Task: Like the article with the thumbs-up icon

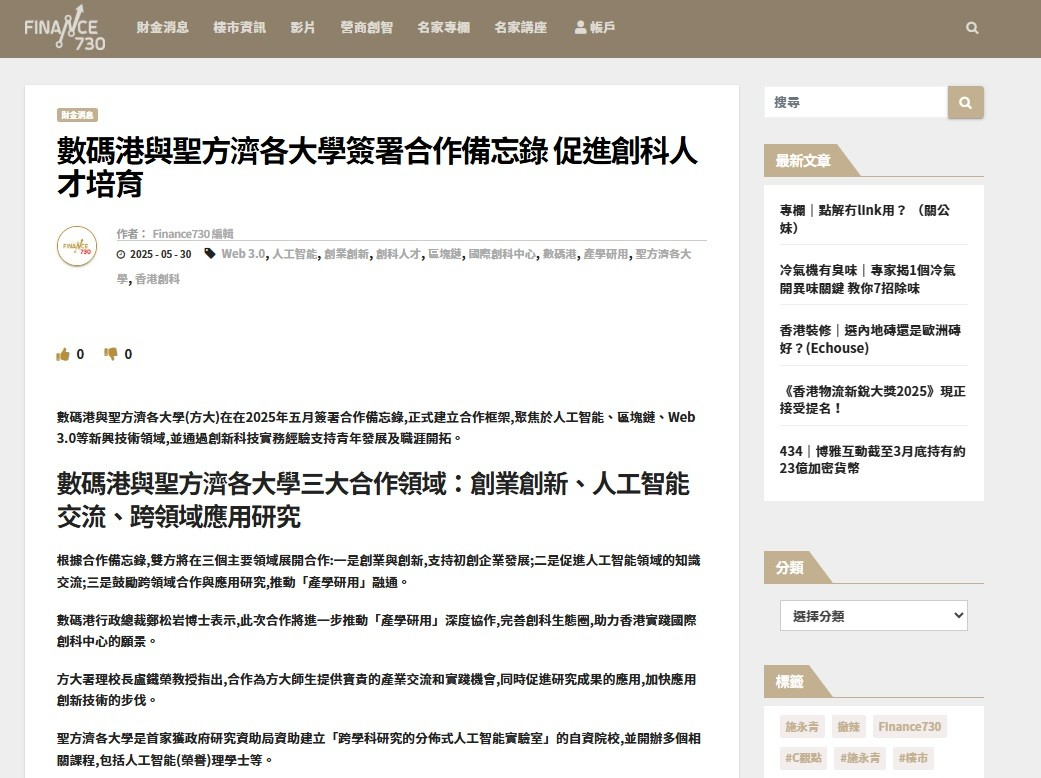Action: coord(63,354)
